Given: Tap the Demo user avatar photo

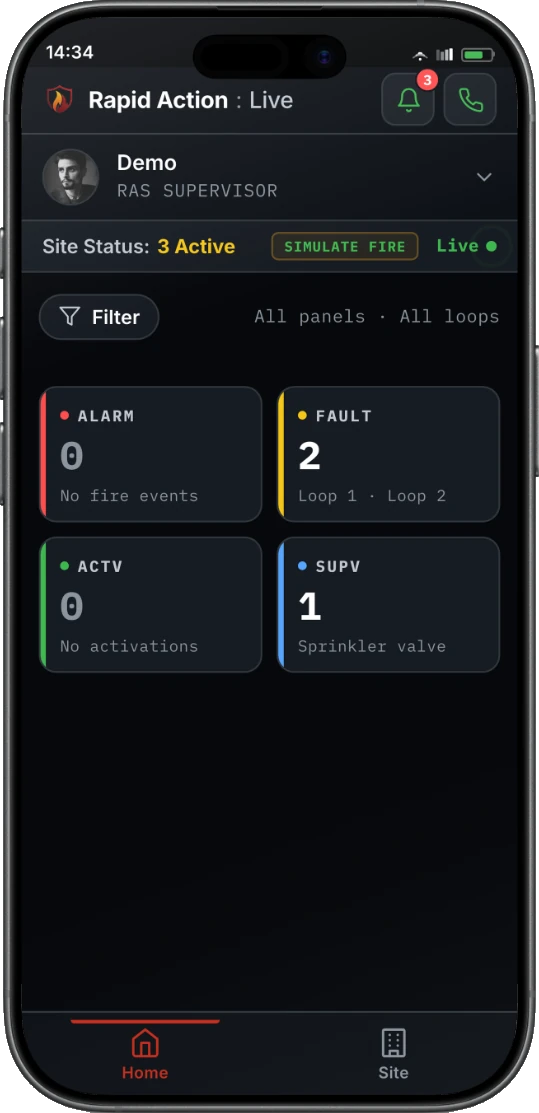Looking at the screenshot, I should [x=71, y=177].
